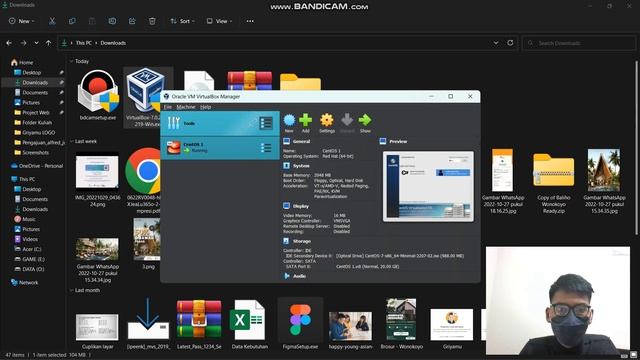Screen dimensions: 640x360
Task: Click the green Show arrow icon
Action: pyautogui.click(x=365, y=120)
